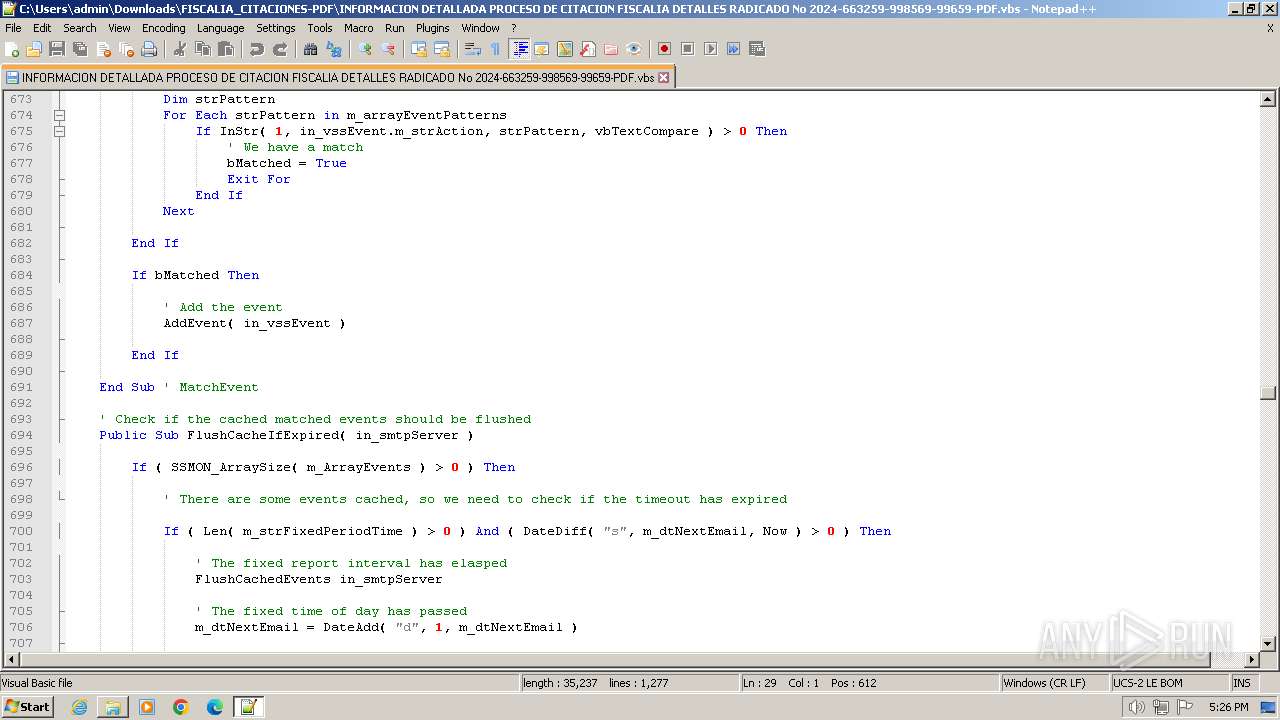1280x720 pixels.
Task: Undo the last edit with the Undo arrow
Action: point(257,49)
